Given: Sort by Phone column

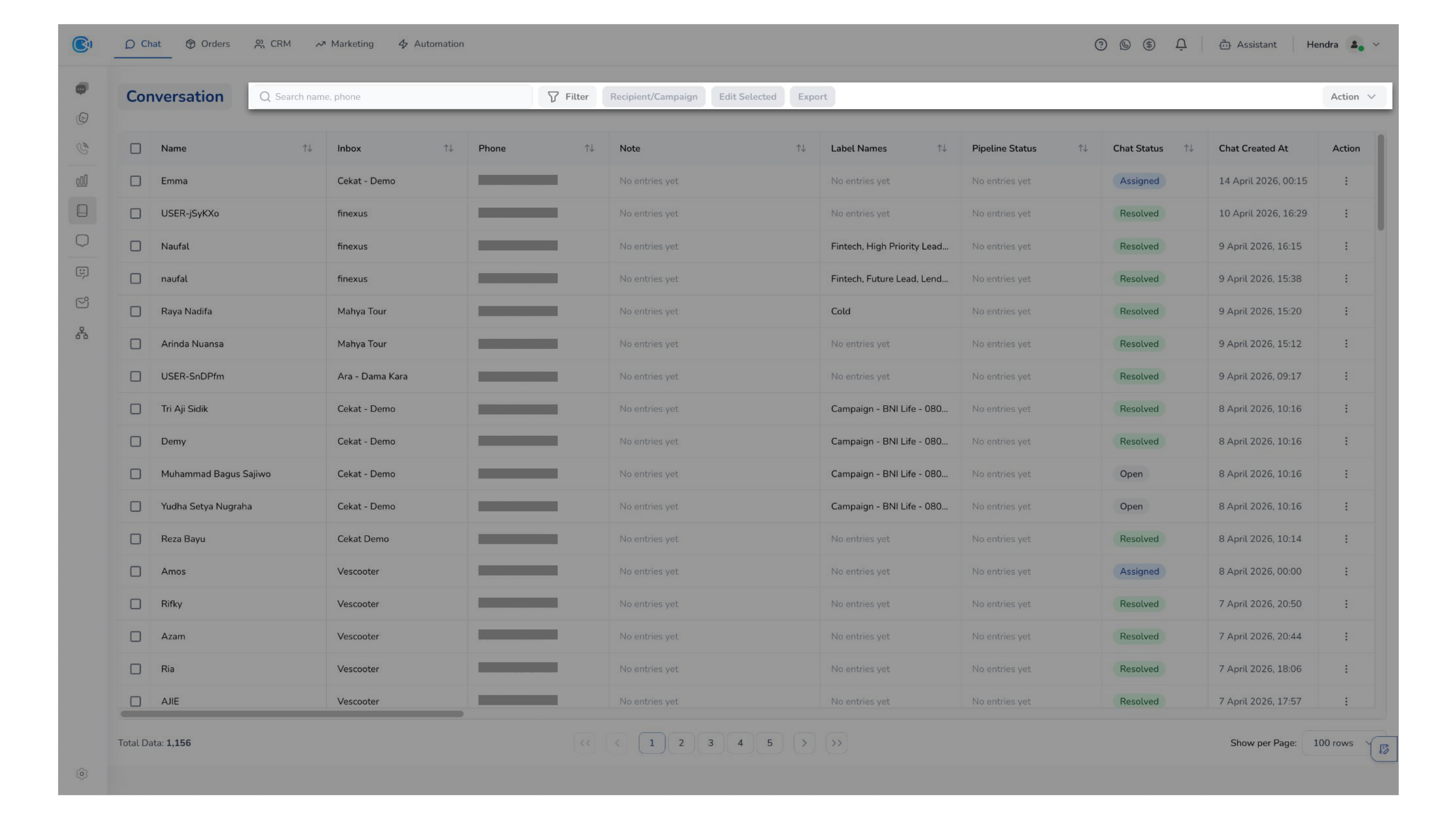Looking at the screenshot, I should pos(589,148).
